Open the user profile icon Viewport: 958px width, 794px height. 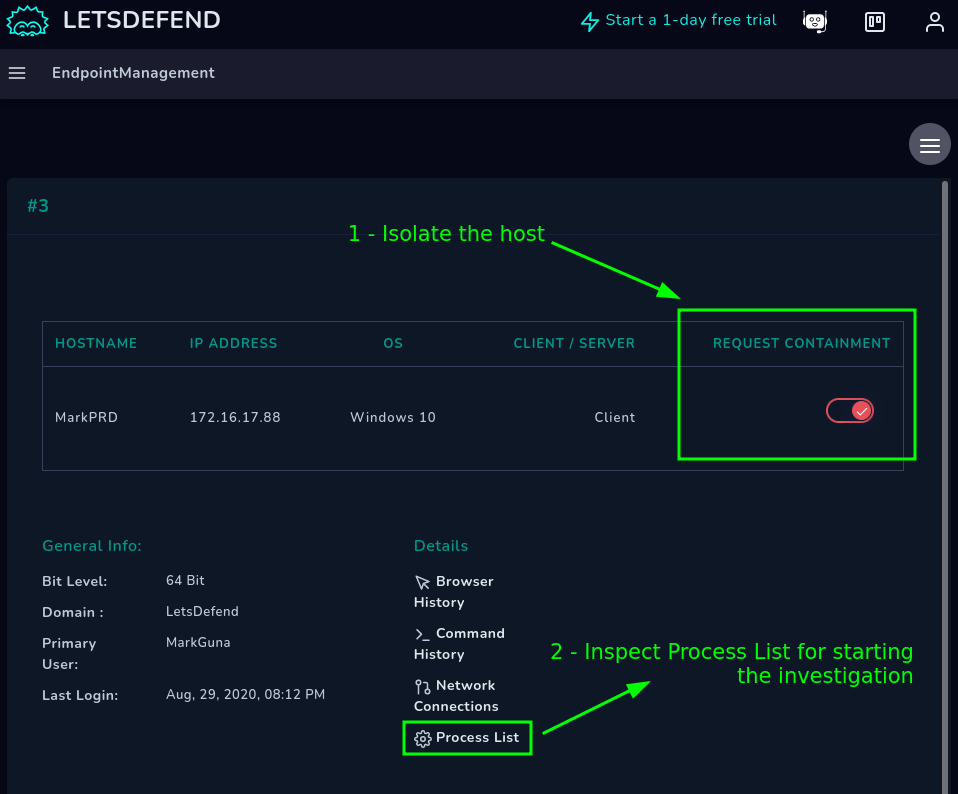934,21
